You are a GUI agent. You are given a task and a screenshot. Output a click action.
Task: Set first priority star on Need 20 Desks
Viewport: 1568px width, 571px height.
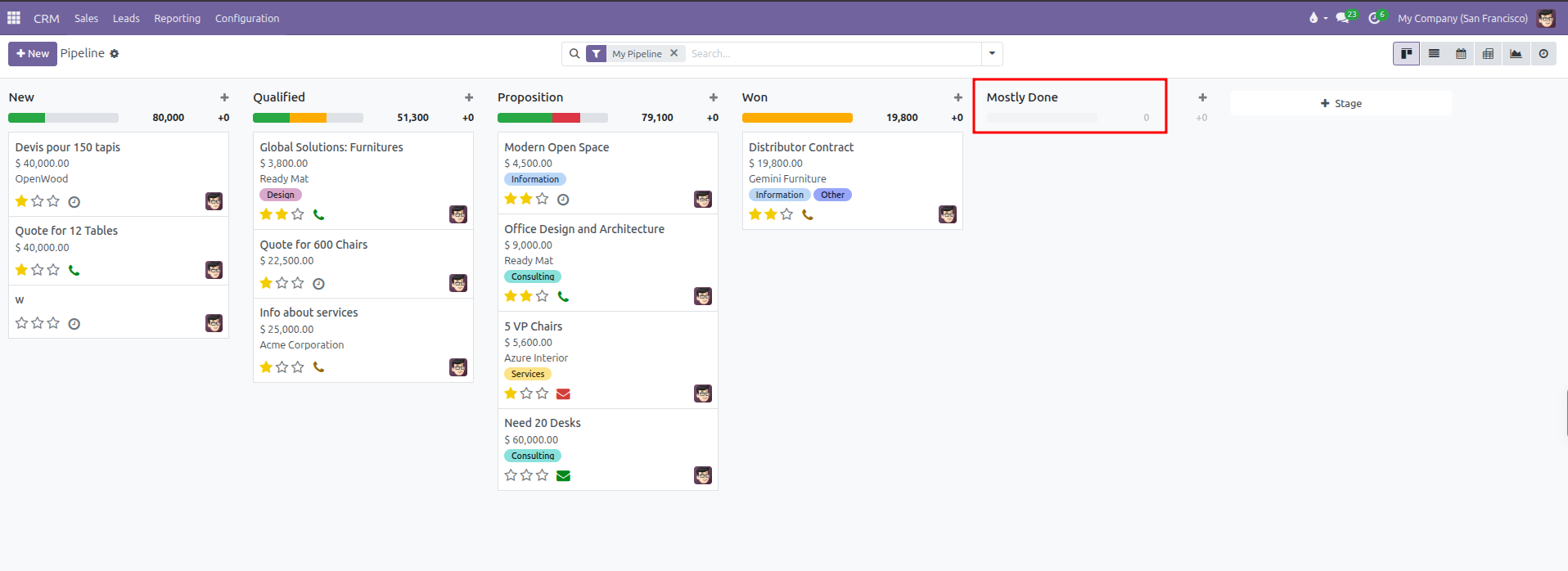click(x=511, y=475)
